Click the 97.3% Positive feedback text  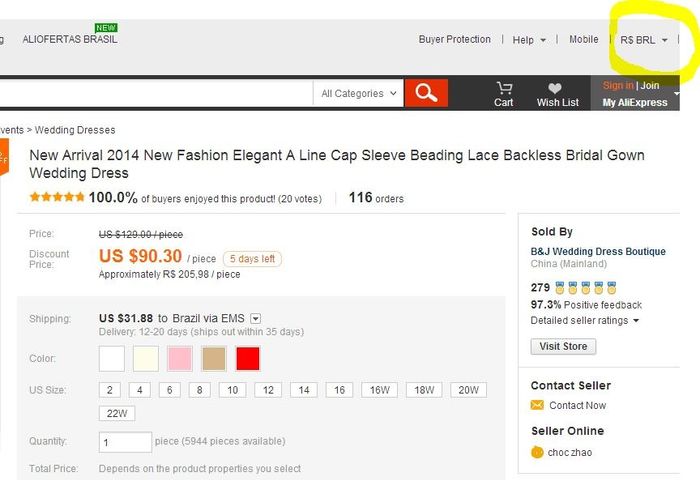click(586, 305)
